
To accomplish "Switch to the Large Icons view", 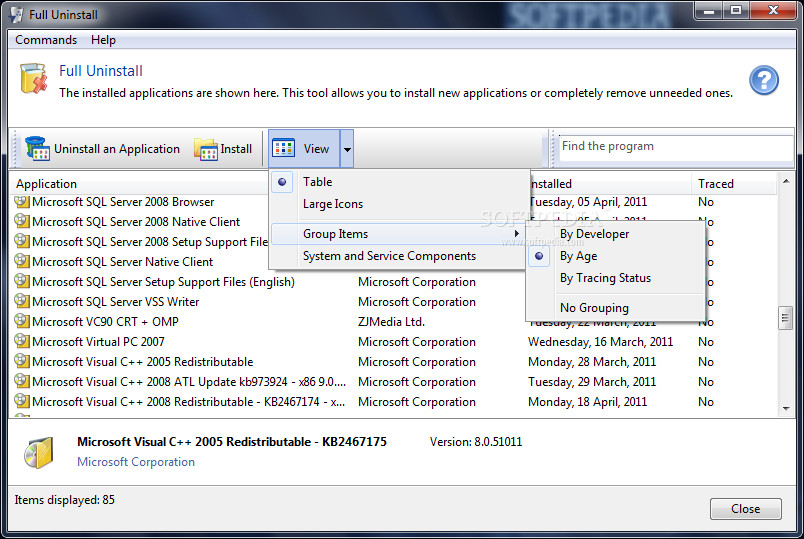I will 333,204.
